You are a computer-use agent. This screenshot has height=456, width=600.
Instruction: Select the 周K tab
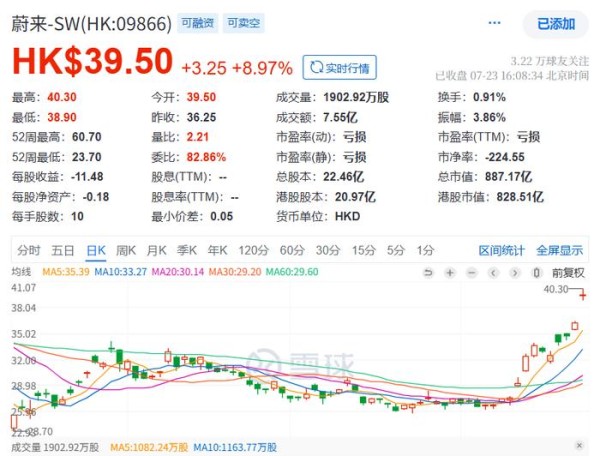pos(126,251)
